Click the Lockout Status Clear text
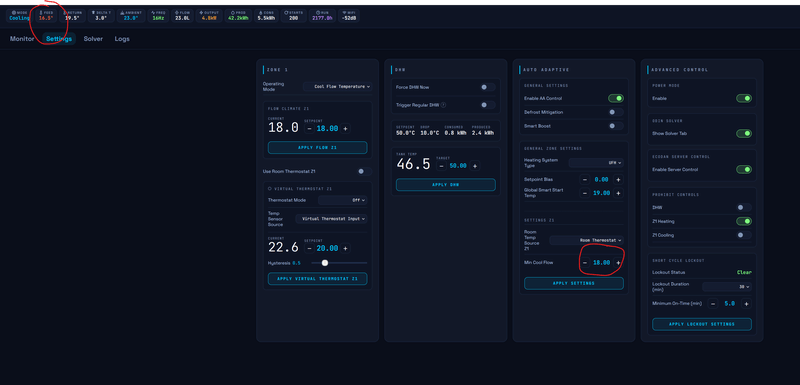800x385 pixels. pyautogui.click(x=744, y=272)
